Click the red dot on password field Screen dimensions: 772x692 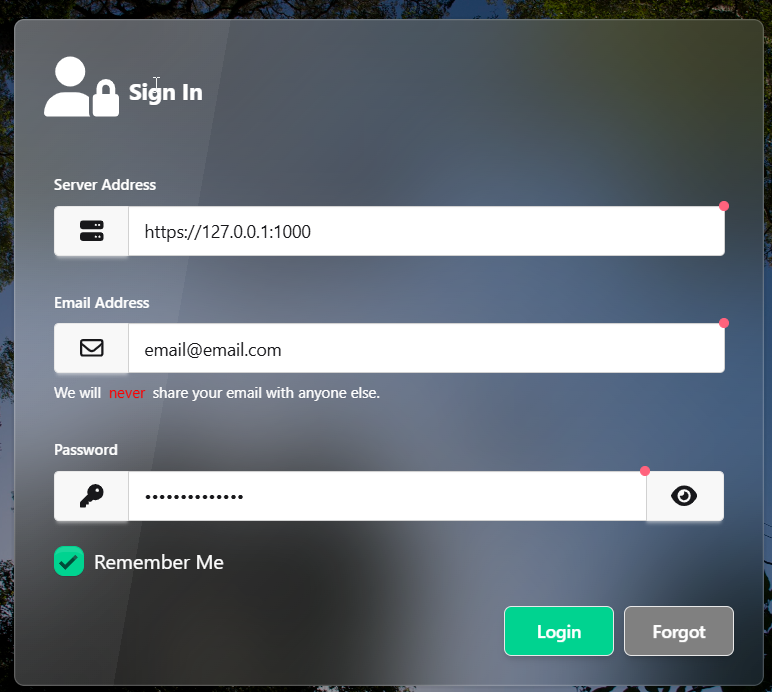click(645, 471)
